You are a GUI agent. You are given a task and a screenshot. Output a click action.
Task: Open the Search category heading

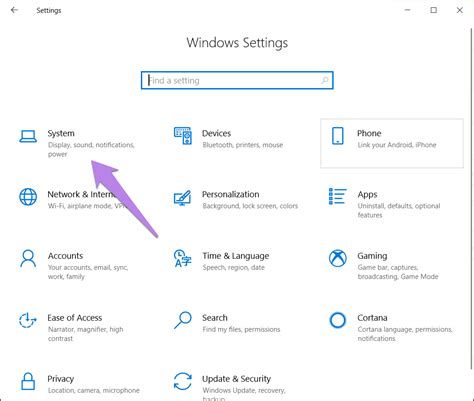[x=215, y=318]
